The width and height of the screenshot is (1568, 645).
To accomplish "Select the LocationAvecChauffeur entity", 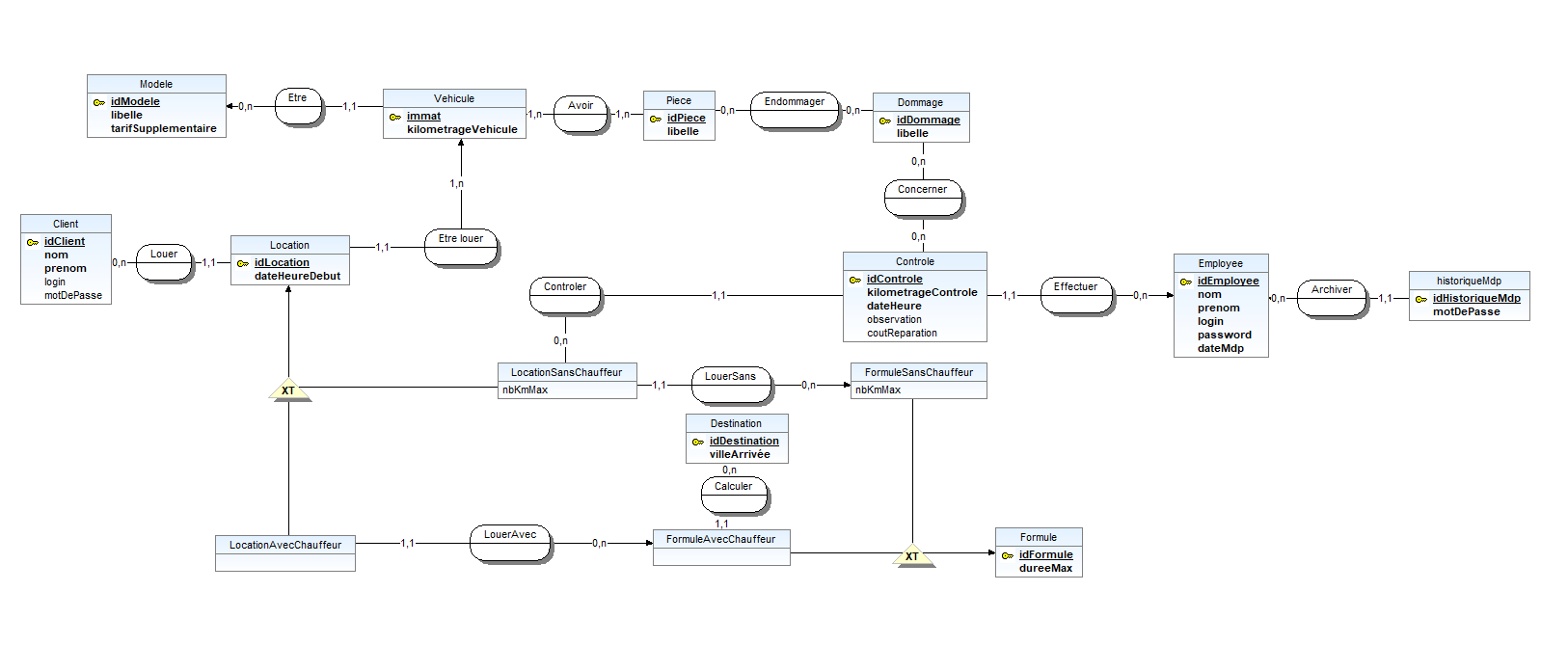I will coord(285,553).
